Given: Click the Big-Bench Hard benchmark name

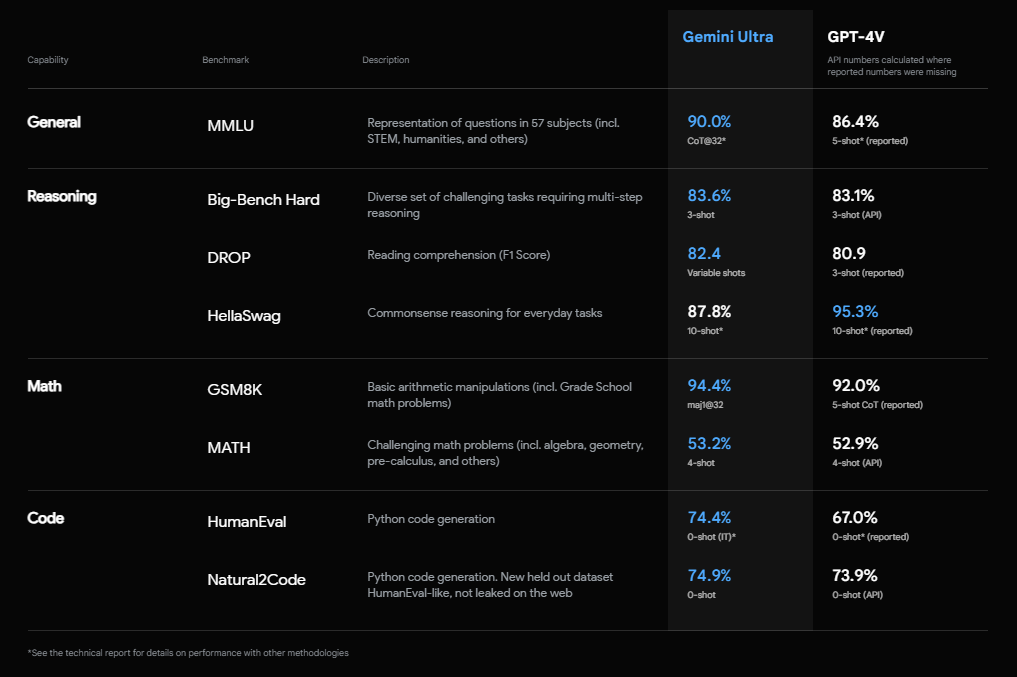Looking at the screenshot, I should pos(263,200).
